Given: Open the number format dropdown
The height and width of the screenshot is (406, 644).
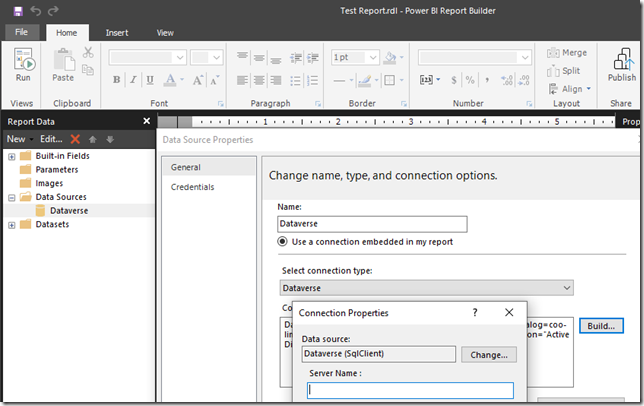Looking at the screenshot, I should [525, 57].
